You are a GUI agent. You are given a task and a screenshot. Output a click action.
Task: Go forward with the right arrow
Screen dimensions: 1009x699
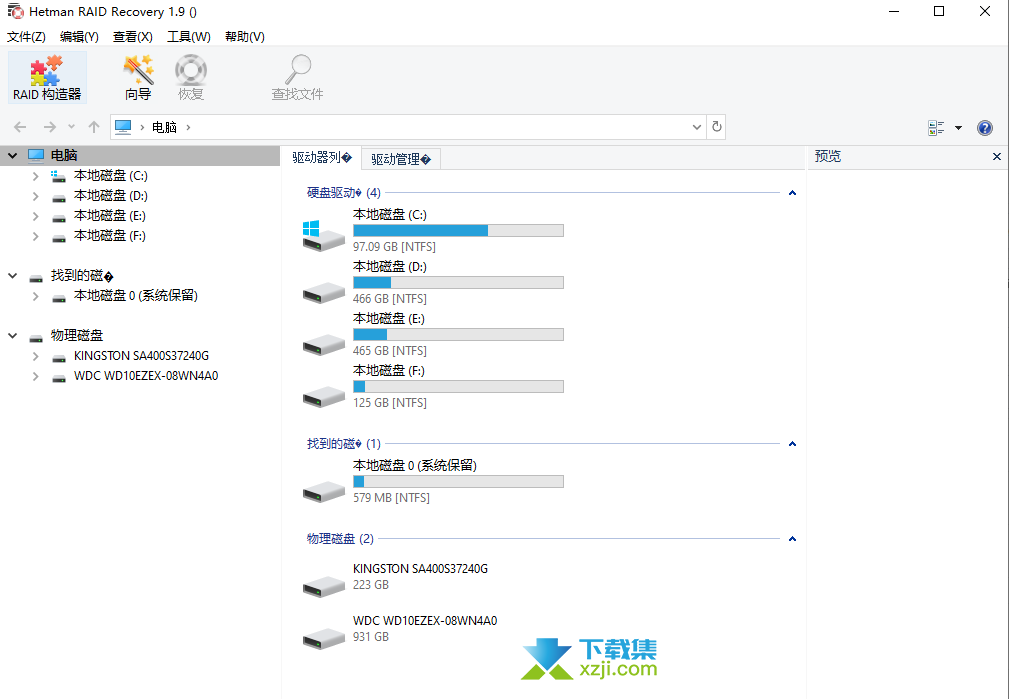(50, 127)
